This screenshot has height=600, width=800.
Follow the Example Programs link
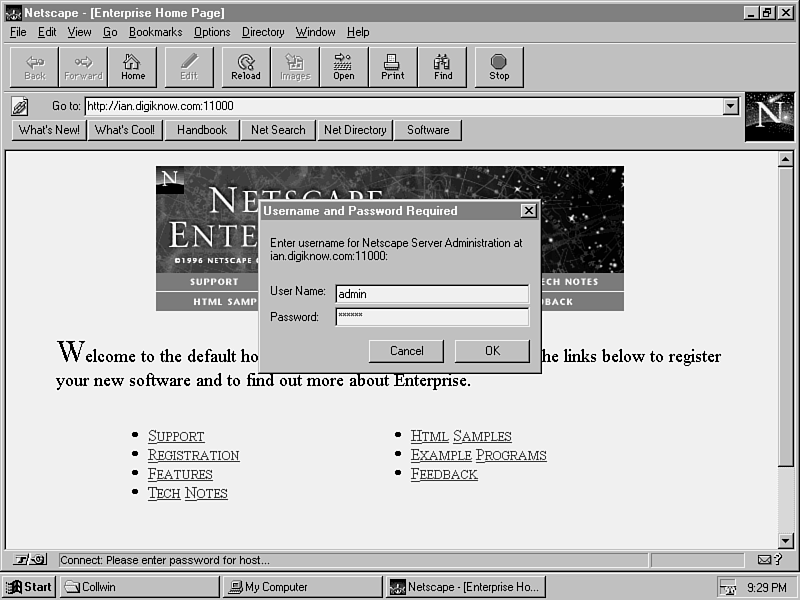point(479,455)
